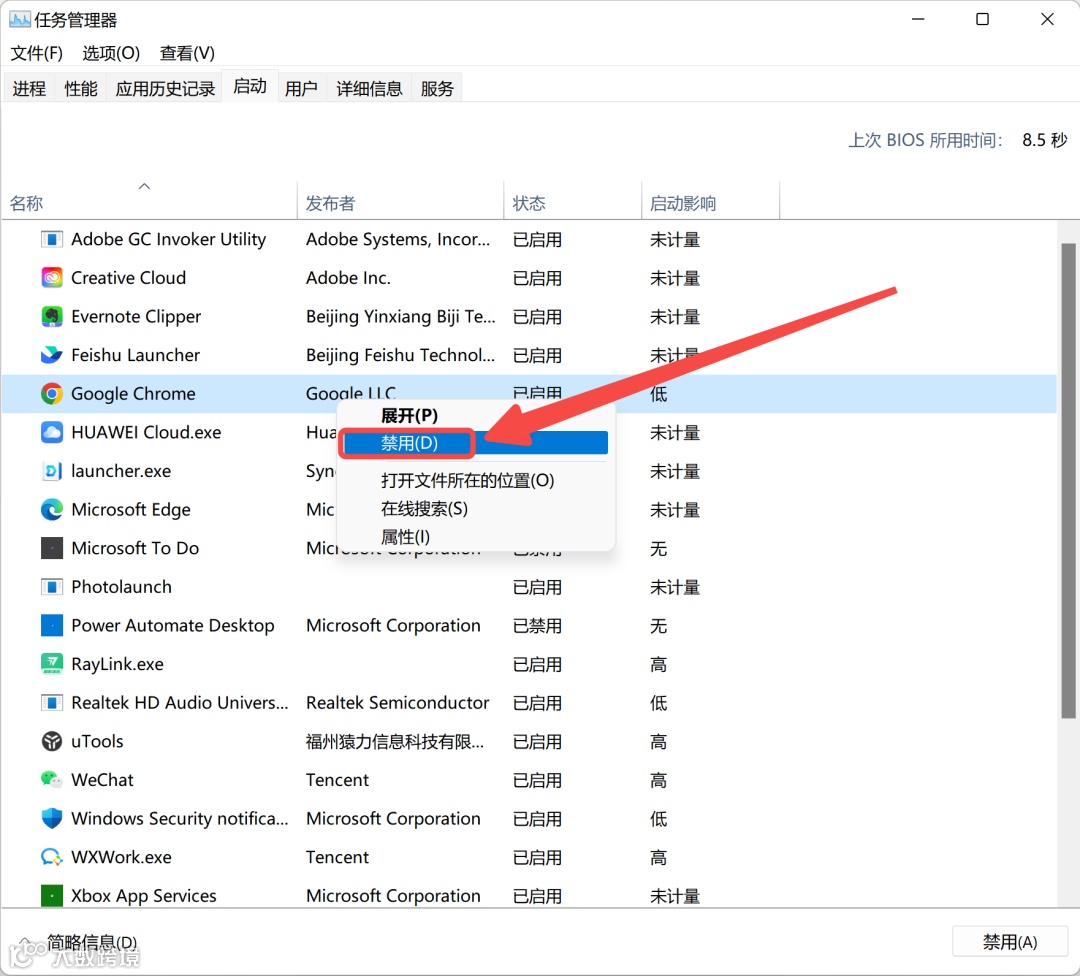The image size is (1080, 976).
Task: Click the 福州猿力信息科技有限 publisher of uTools
Action: point(395,741)
